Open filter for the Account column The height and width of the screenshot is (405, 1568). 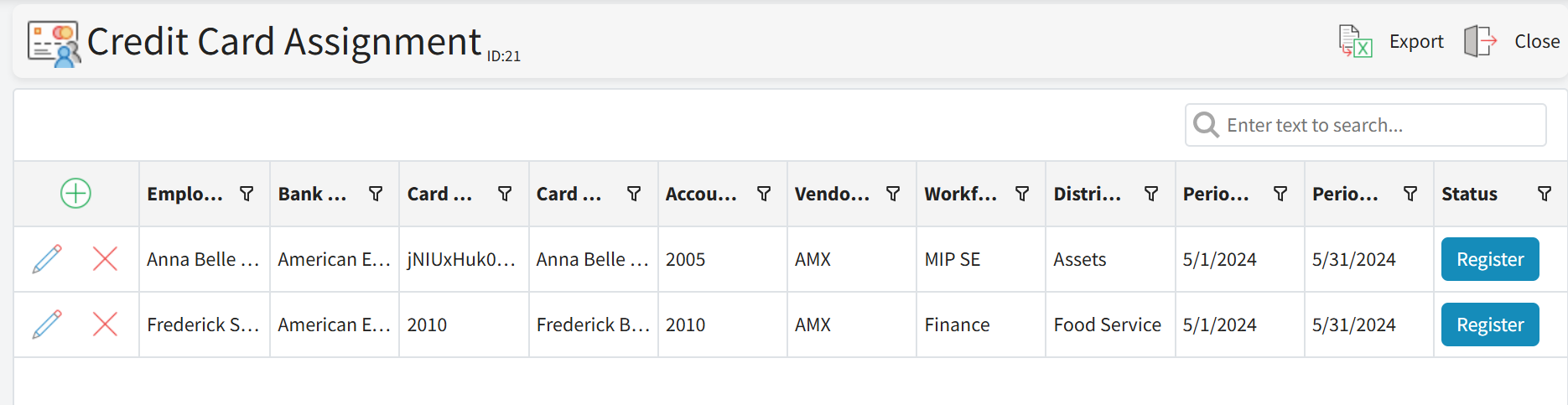point(764,194)
